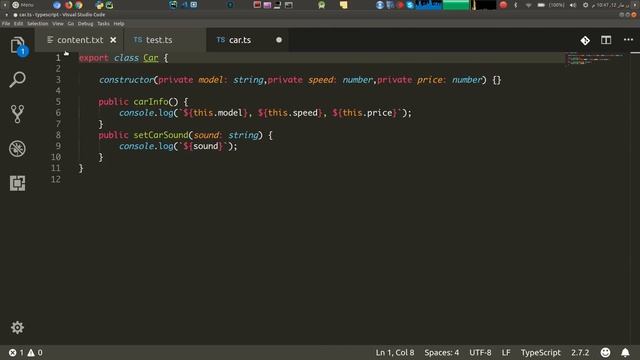Open the yellow sticky notes icon
640x360 pixels.
coord(344,5)
